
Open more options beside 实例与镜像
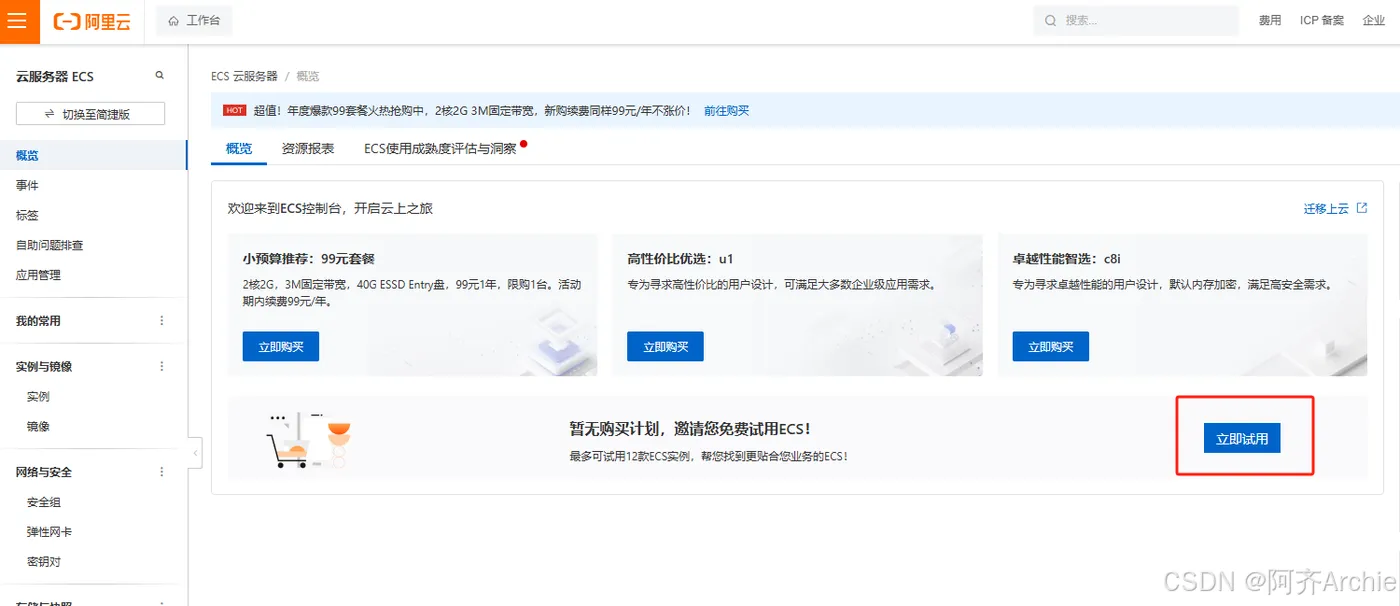click(x=162, y=366)
